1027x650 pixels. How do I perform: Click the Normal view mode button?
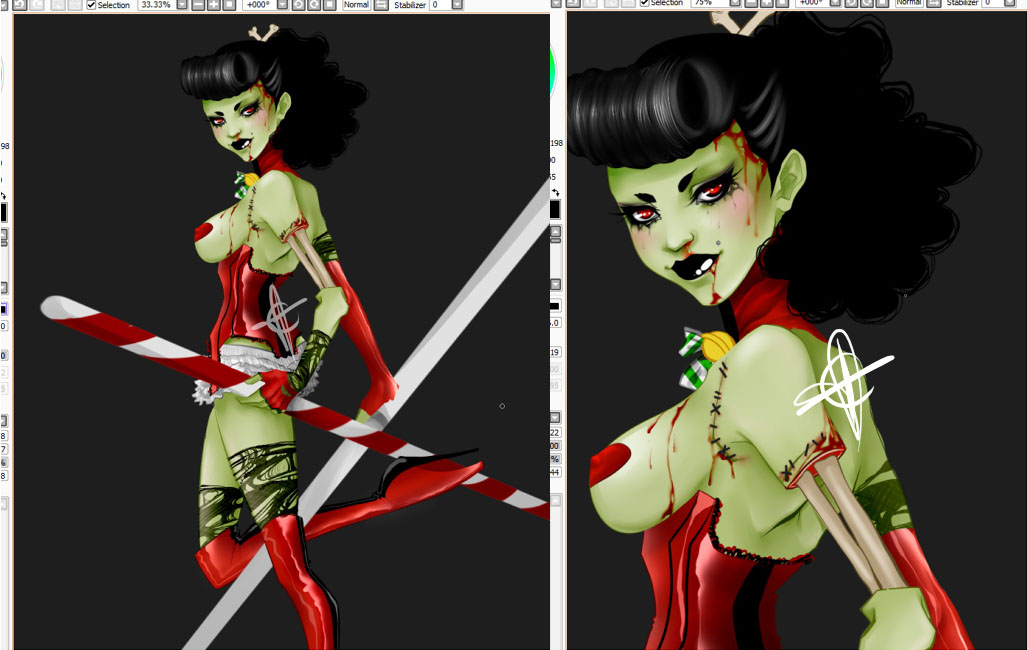pyautogui.click(x=356, y=5)
